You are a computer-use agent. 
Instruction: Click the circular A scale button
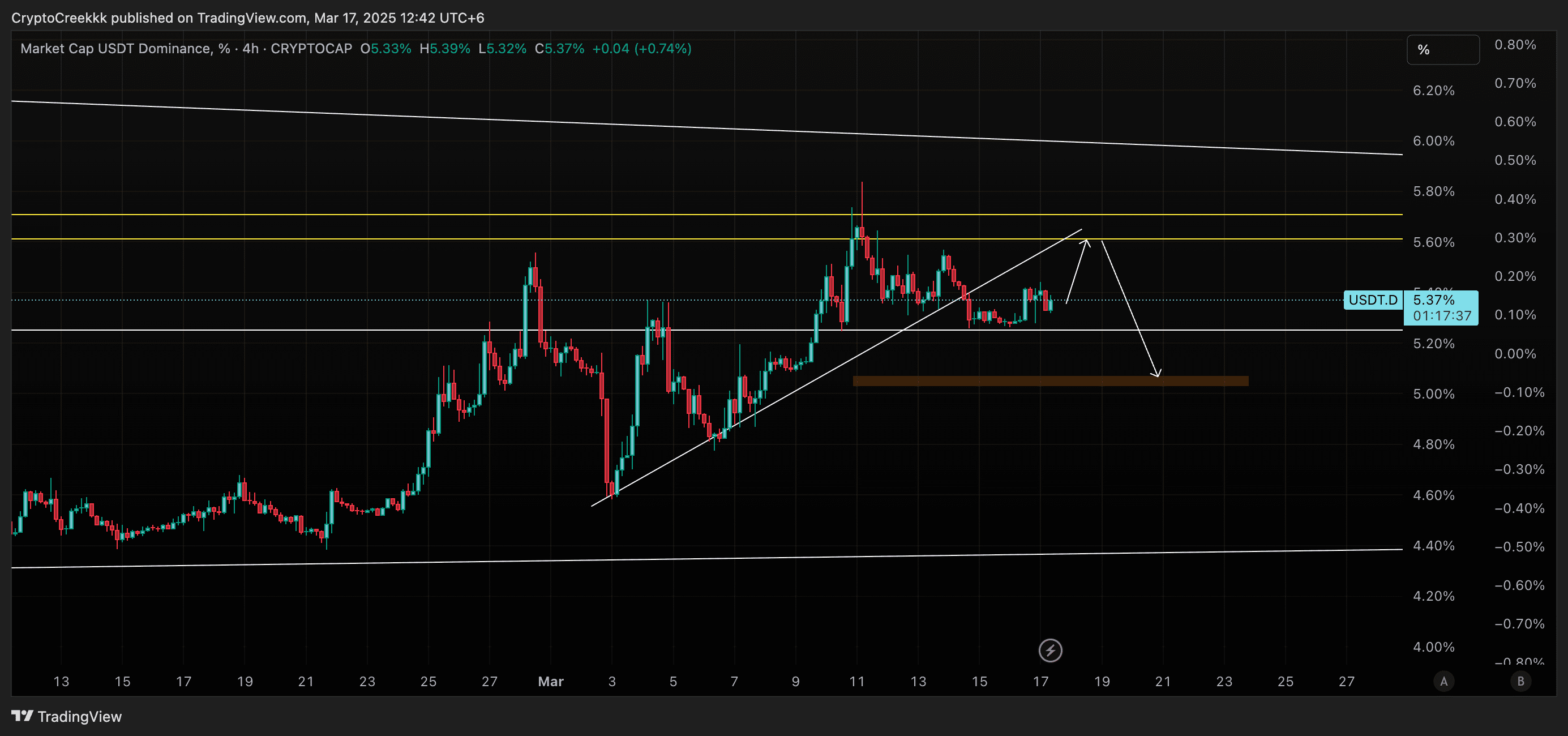1443,681
